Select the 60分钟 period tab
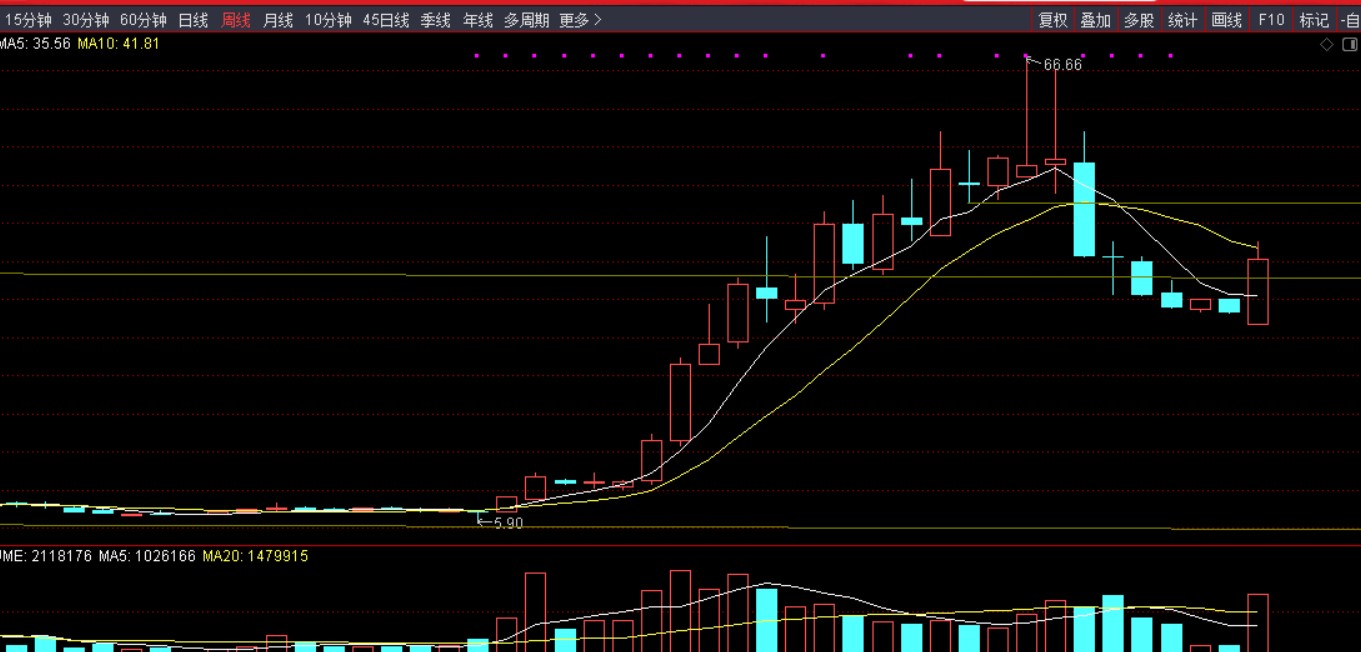 (143, 20)
